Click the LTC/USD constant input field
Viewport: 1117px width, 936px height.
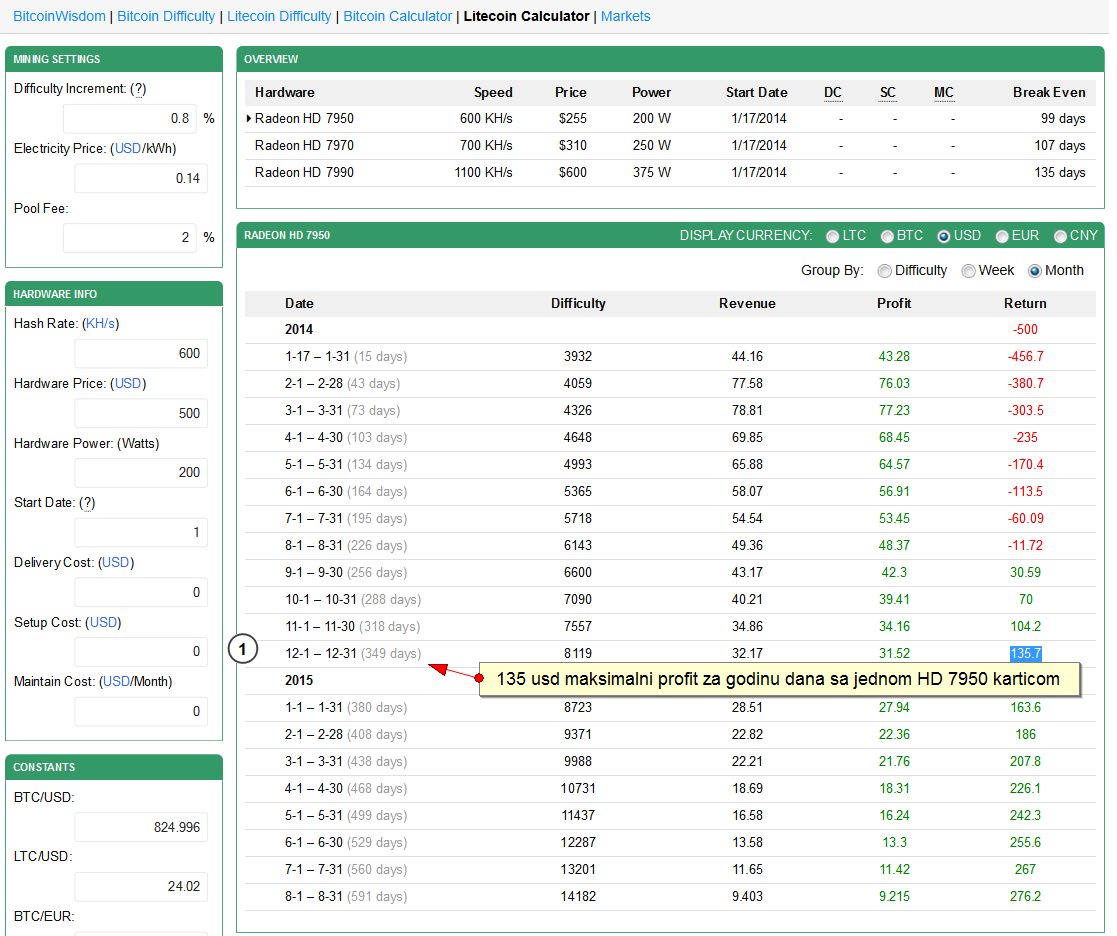pos(141,886)
